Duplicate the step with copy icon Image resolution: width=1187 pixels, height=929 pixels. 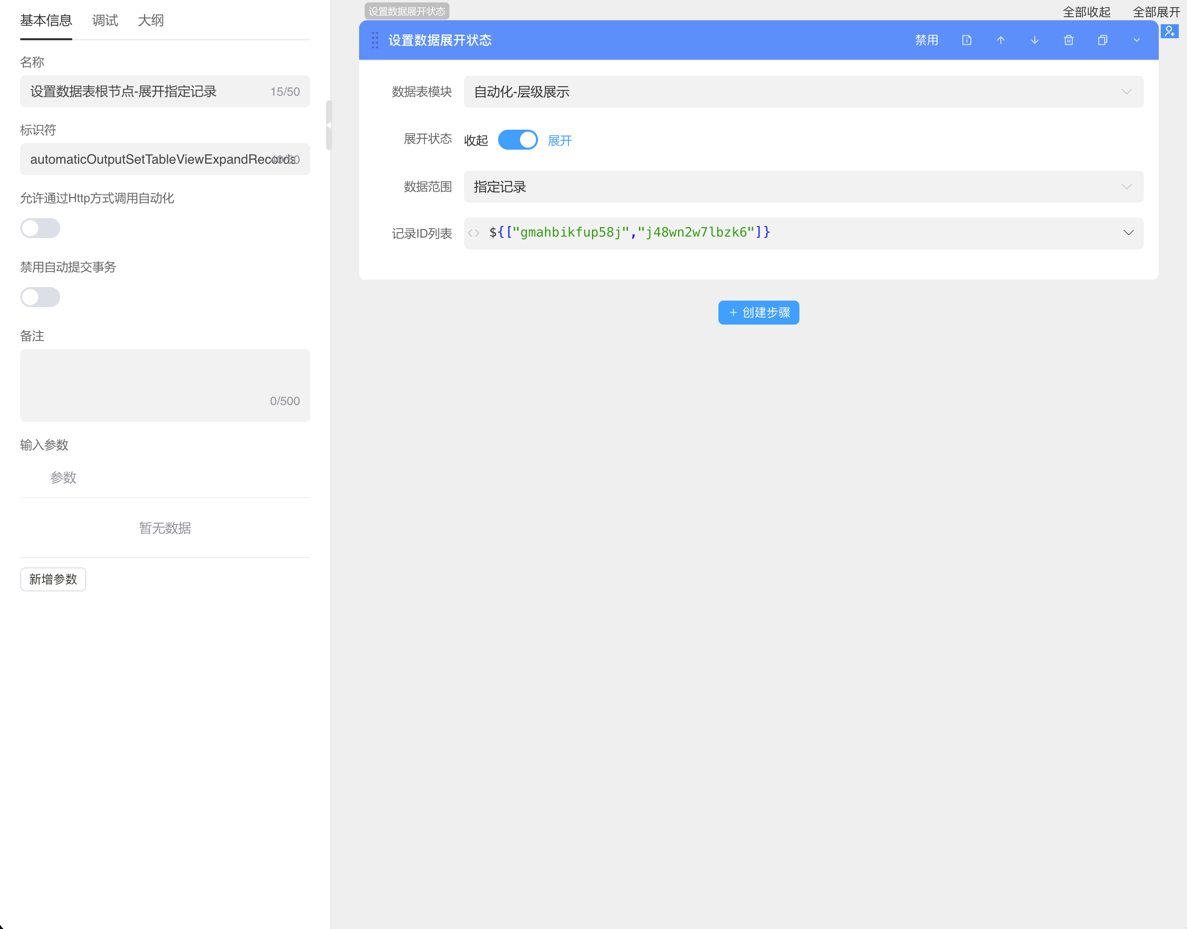1102,41
